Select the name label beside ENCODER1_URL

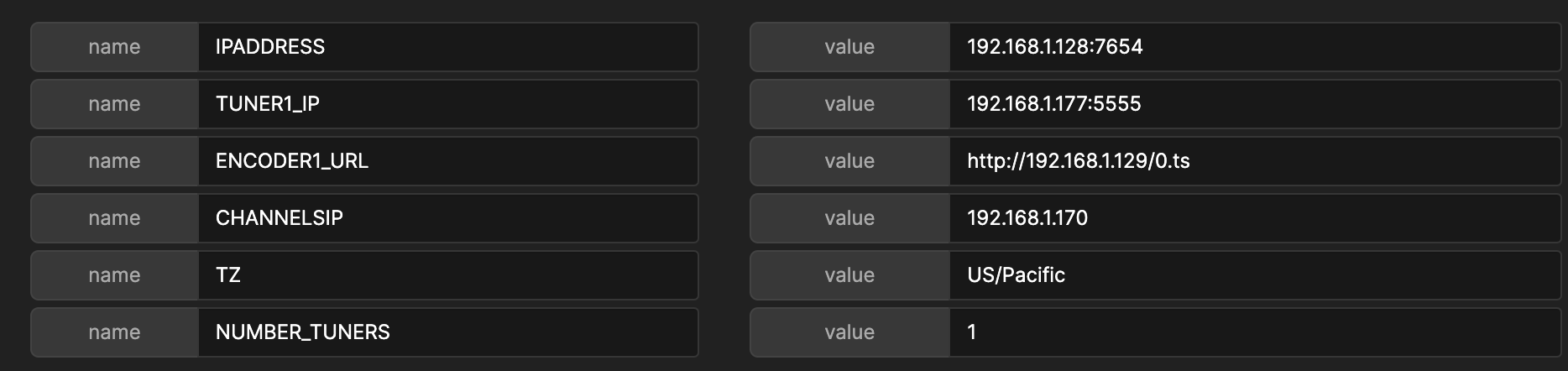(114, 161)
